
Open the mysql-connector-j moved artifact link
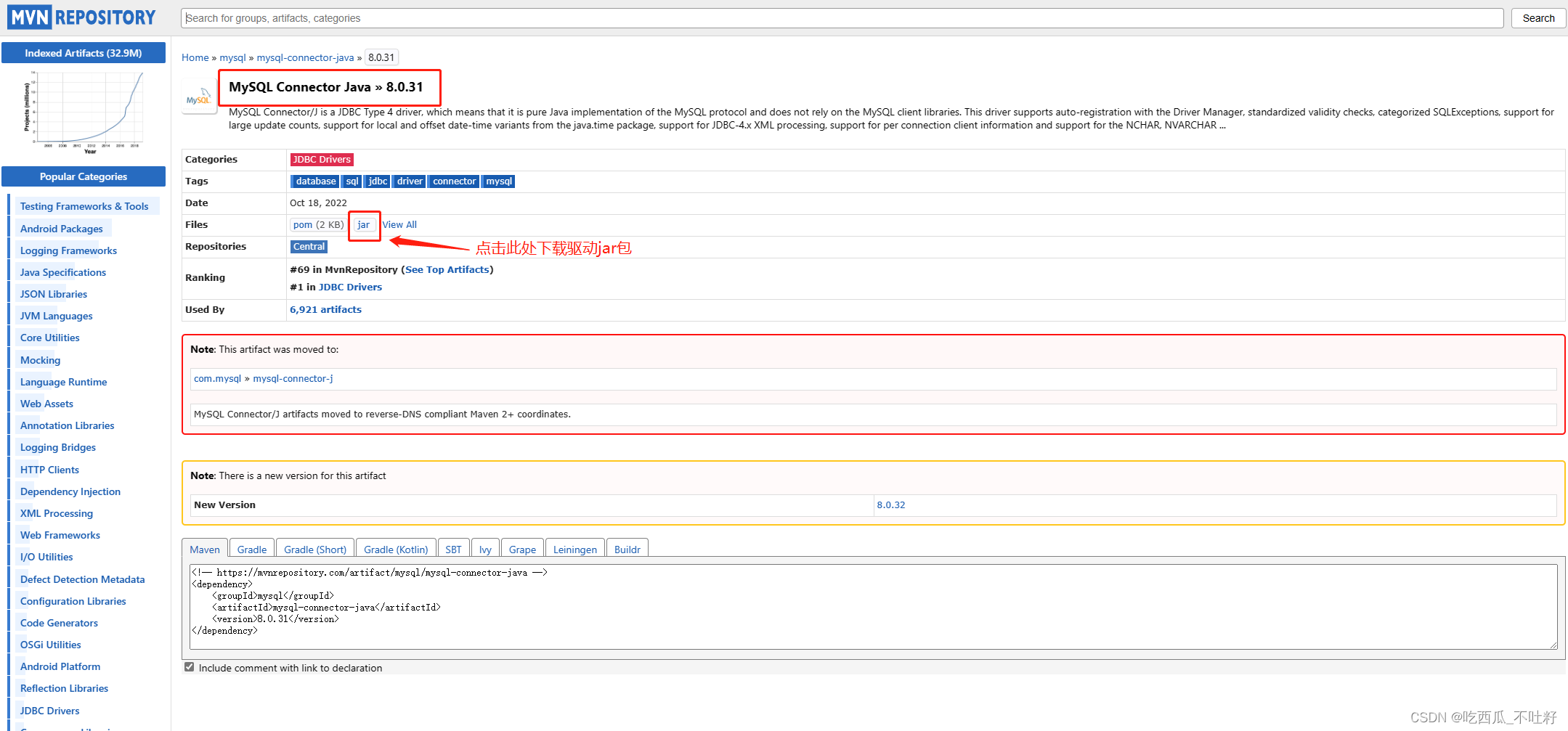(293, 378)
